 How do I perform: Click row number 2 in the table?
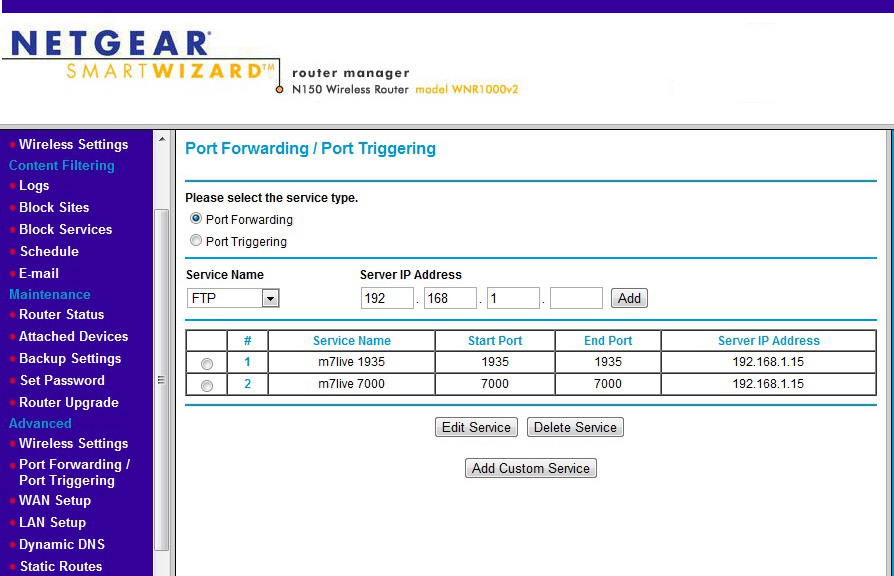pyautogui.click(x=247, y=384)
